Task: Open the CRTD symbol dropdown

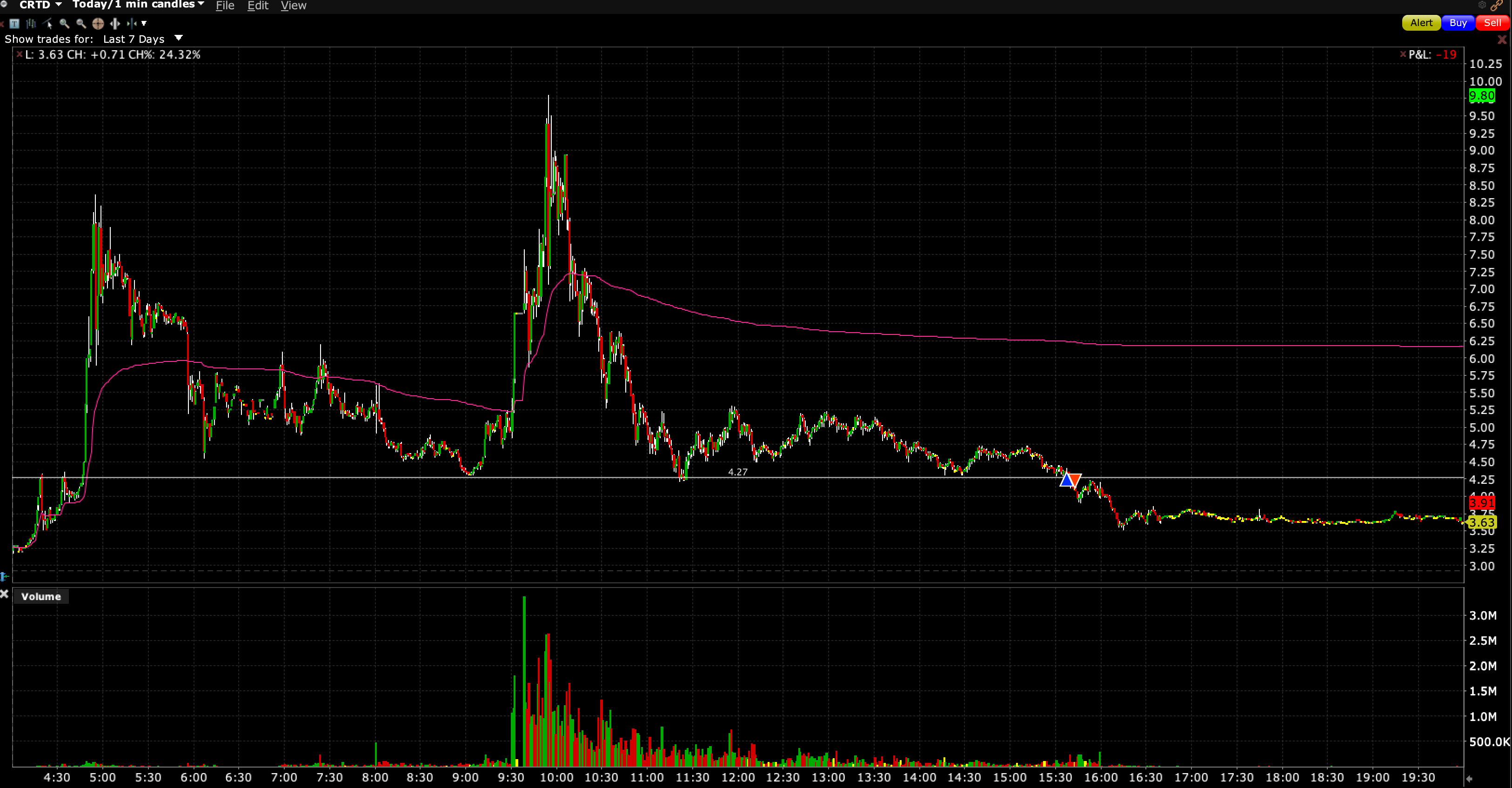Action: pos(59,5)
